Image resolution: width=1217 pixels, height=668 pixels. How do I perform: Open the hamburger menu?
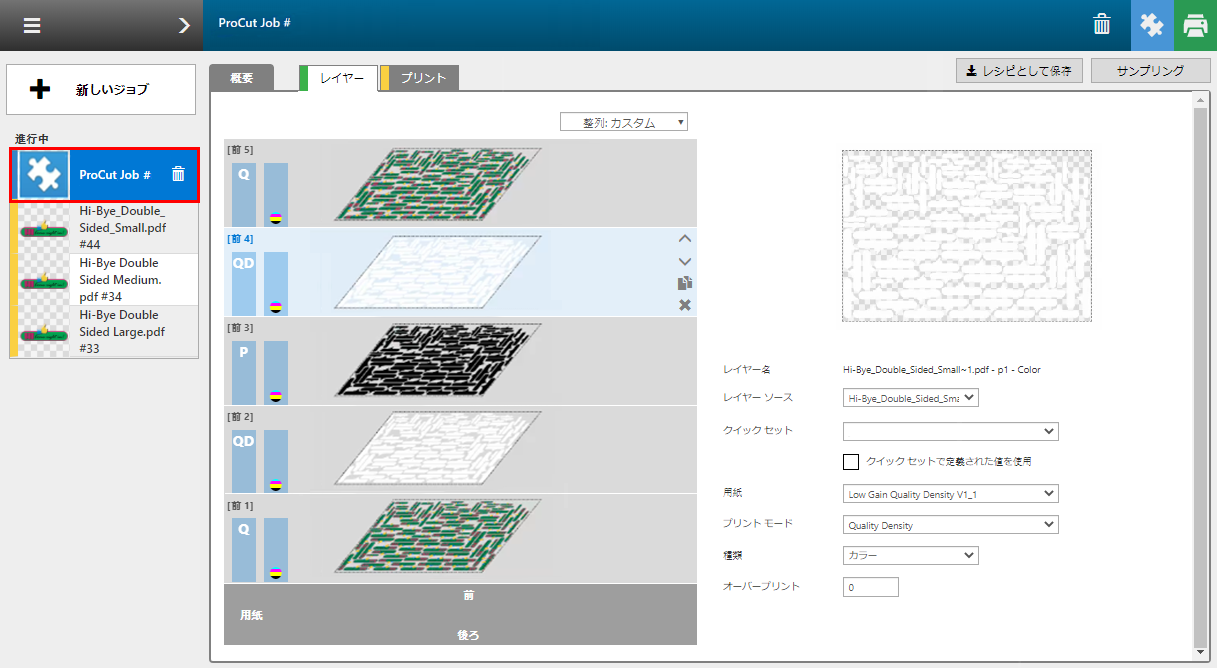coord(32,25)
